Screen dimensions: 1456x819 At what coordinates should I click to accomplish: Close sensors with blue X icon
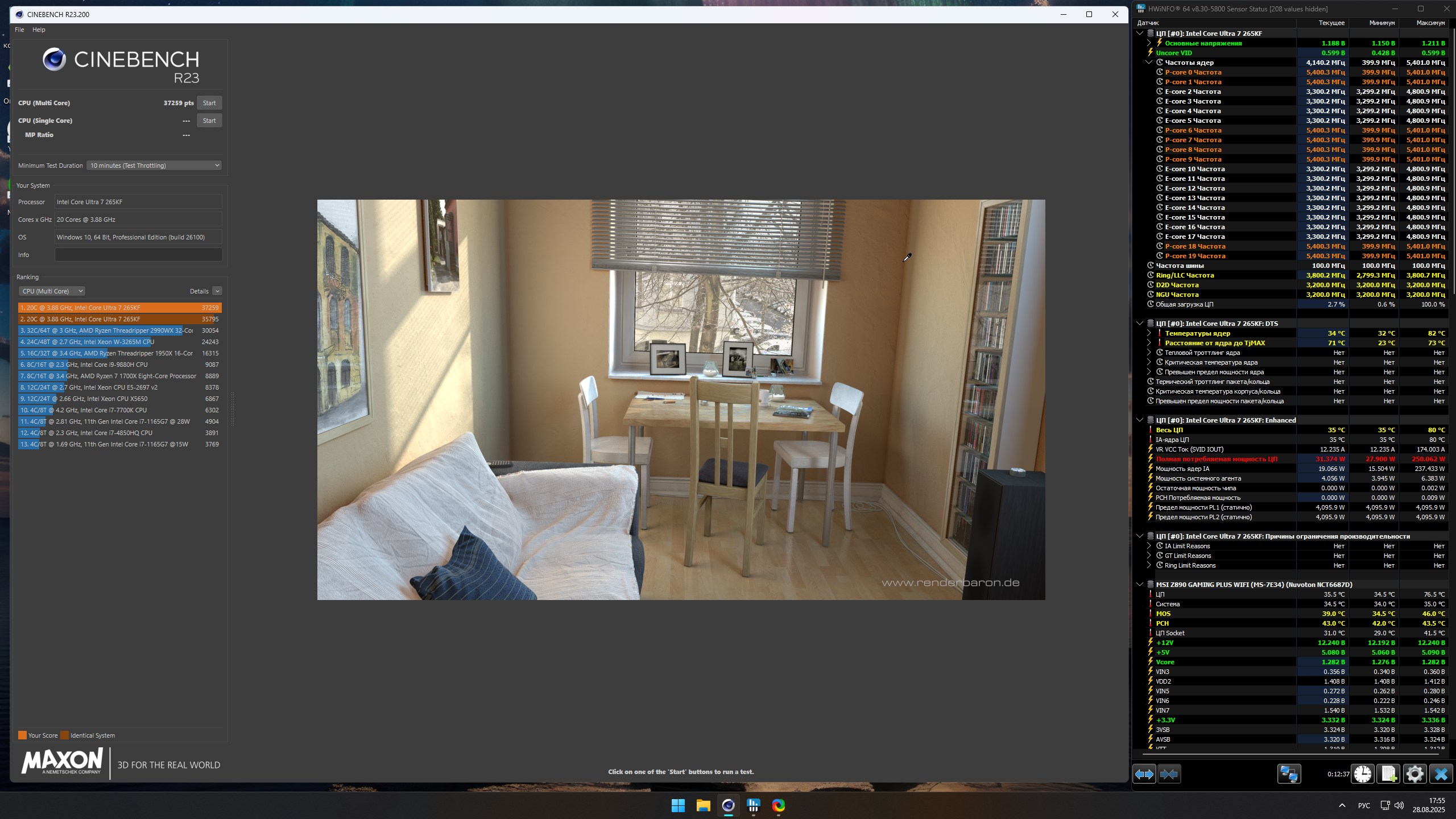click(x=1441, y=774)
